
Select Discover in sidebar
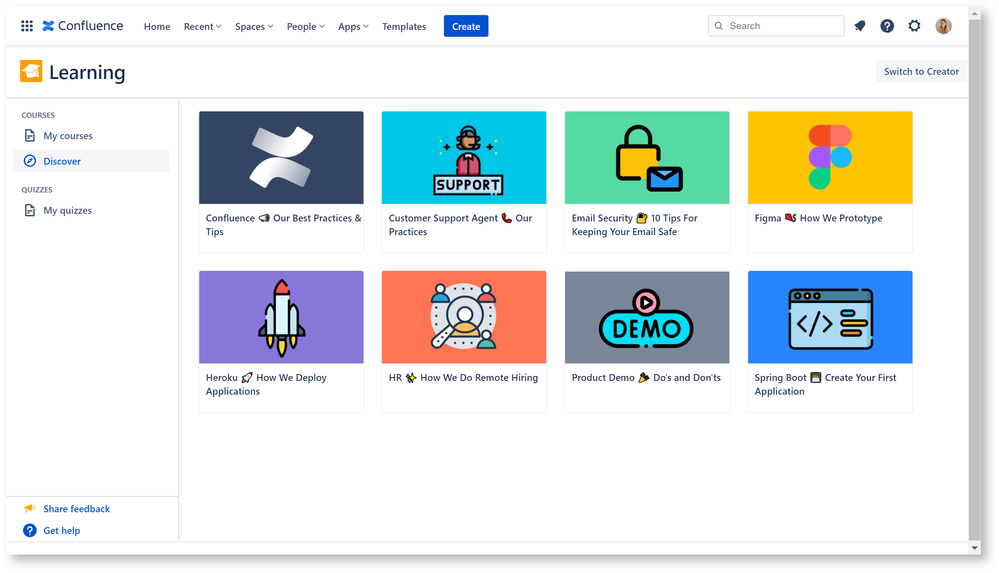91,161
